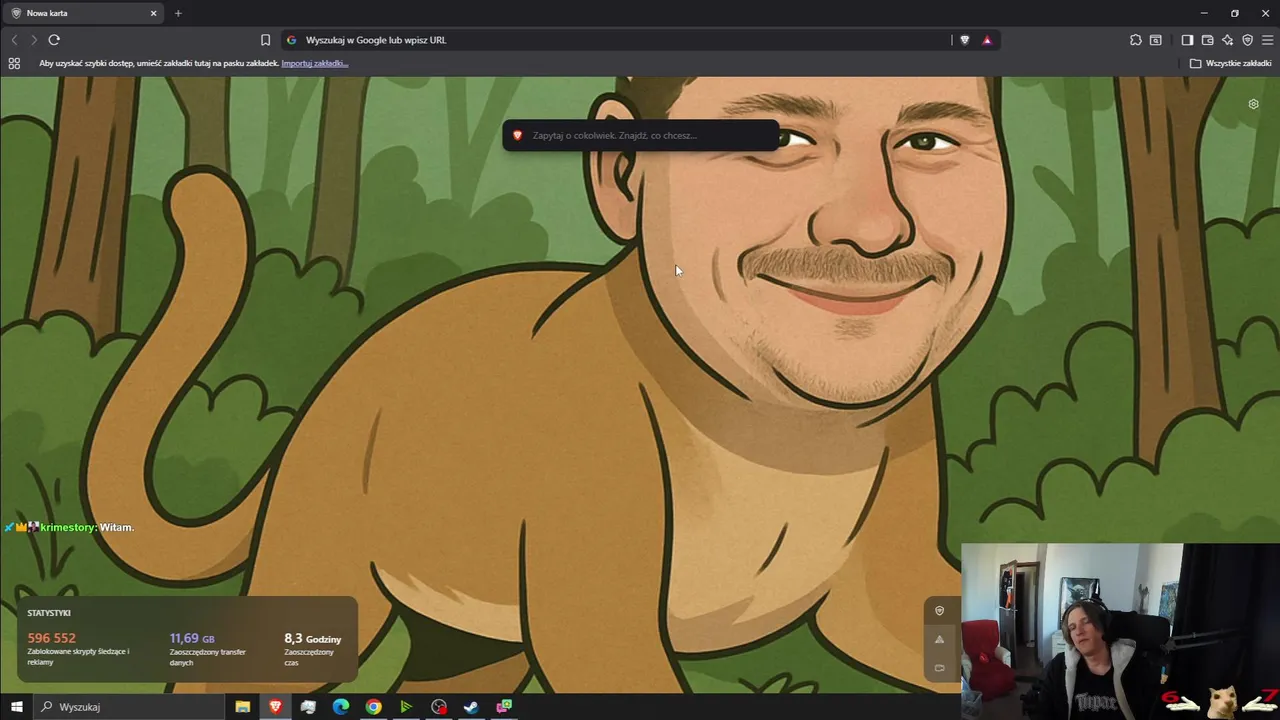Open Steam from the taskbar
Image resolution: width=1280 pixels, height=720 pixels.
[x=471, y=707]
